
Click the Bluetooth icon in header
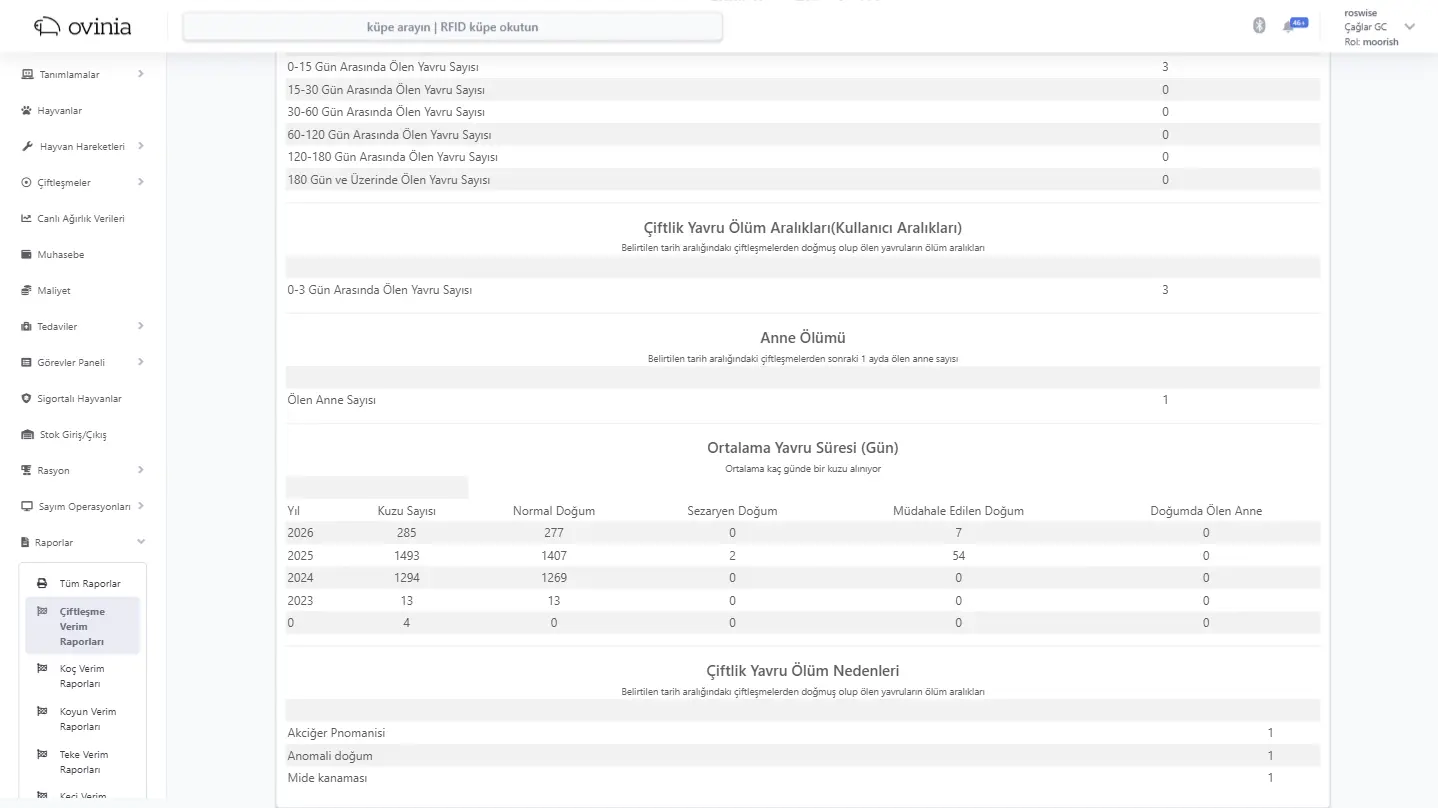coord(1259,26)
